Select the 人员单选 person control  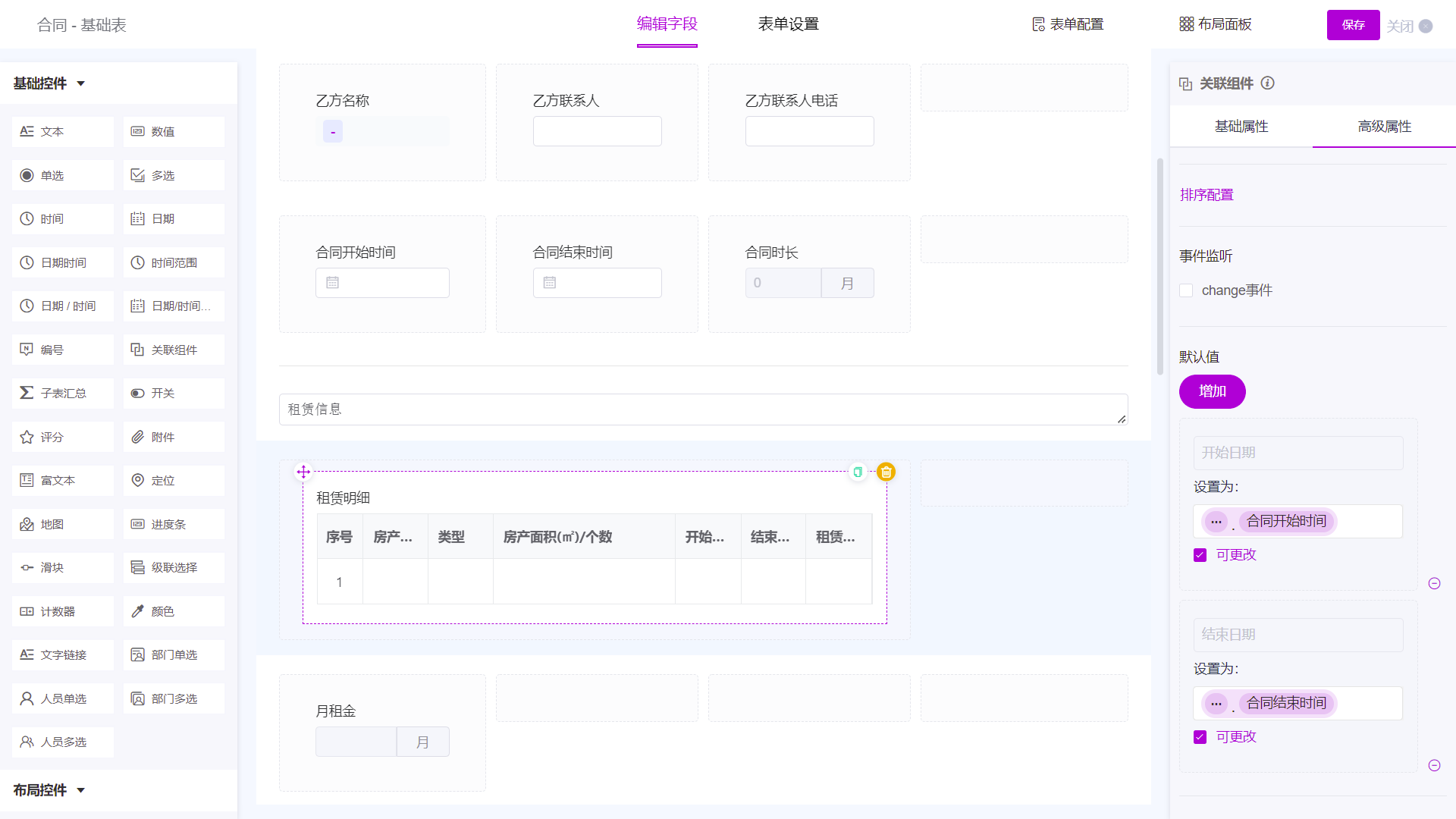(x=63, y=698)
